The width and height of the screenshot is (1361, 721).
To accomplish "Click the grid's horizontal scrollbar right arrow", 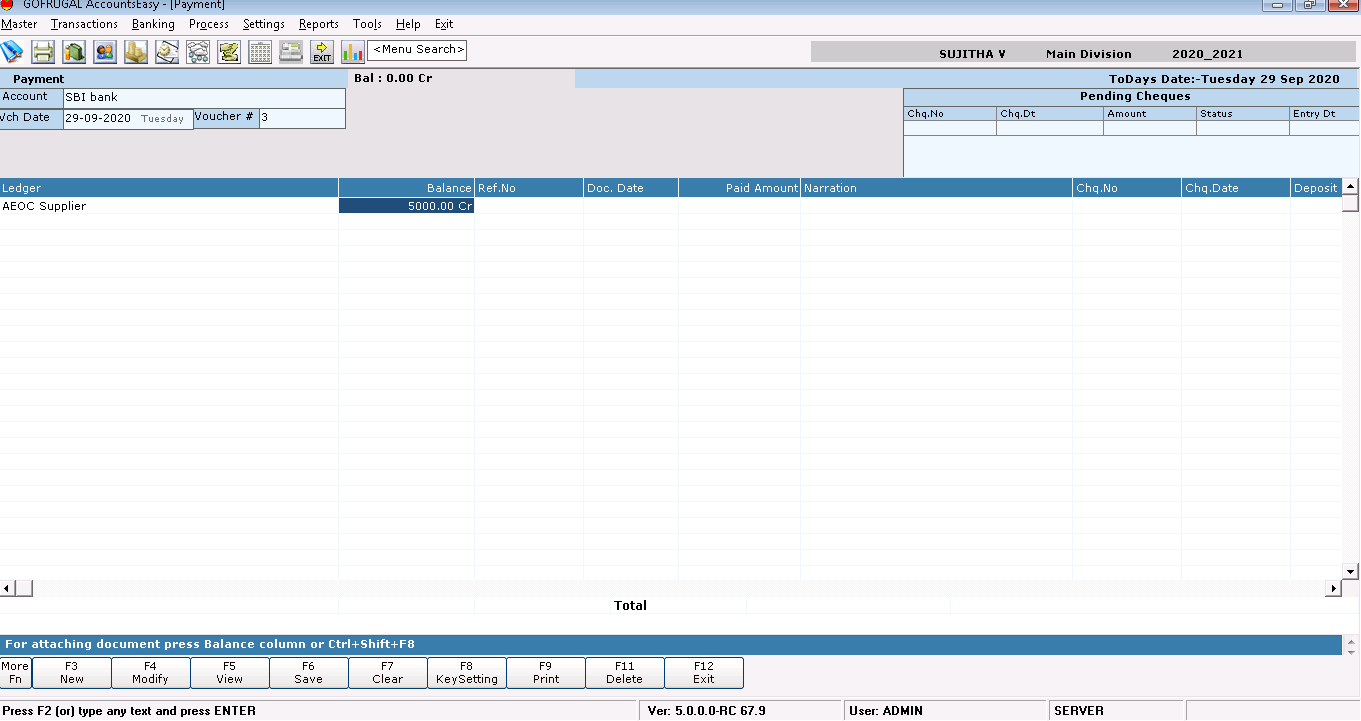I will click(x=1333, y=589).
